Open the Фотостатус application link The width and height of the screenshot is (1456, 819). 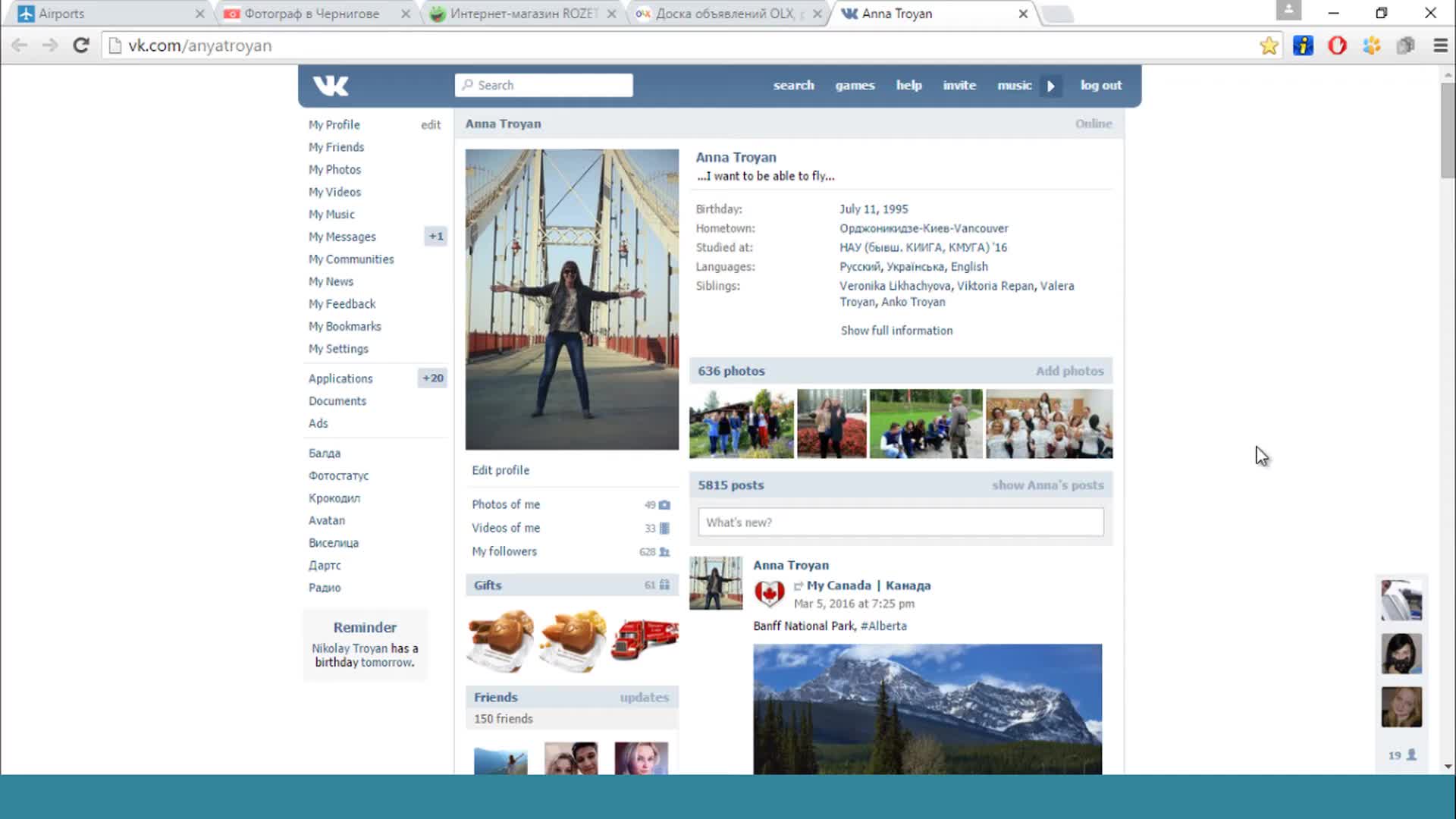tap(338, 476)
